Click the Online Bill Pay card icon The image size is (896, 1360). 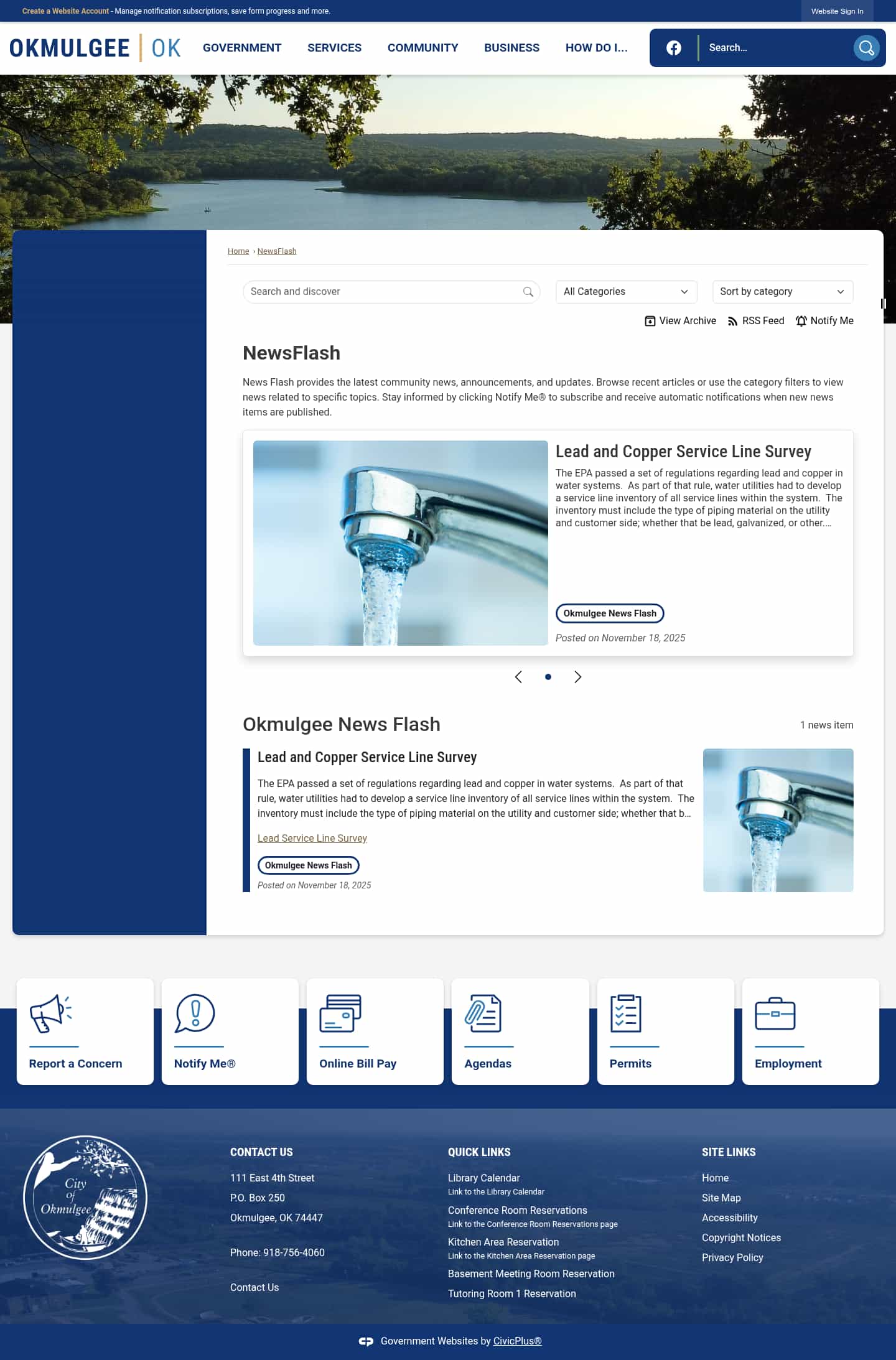(x=340, y=1013)
